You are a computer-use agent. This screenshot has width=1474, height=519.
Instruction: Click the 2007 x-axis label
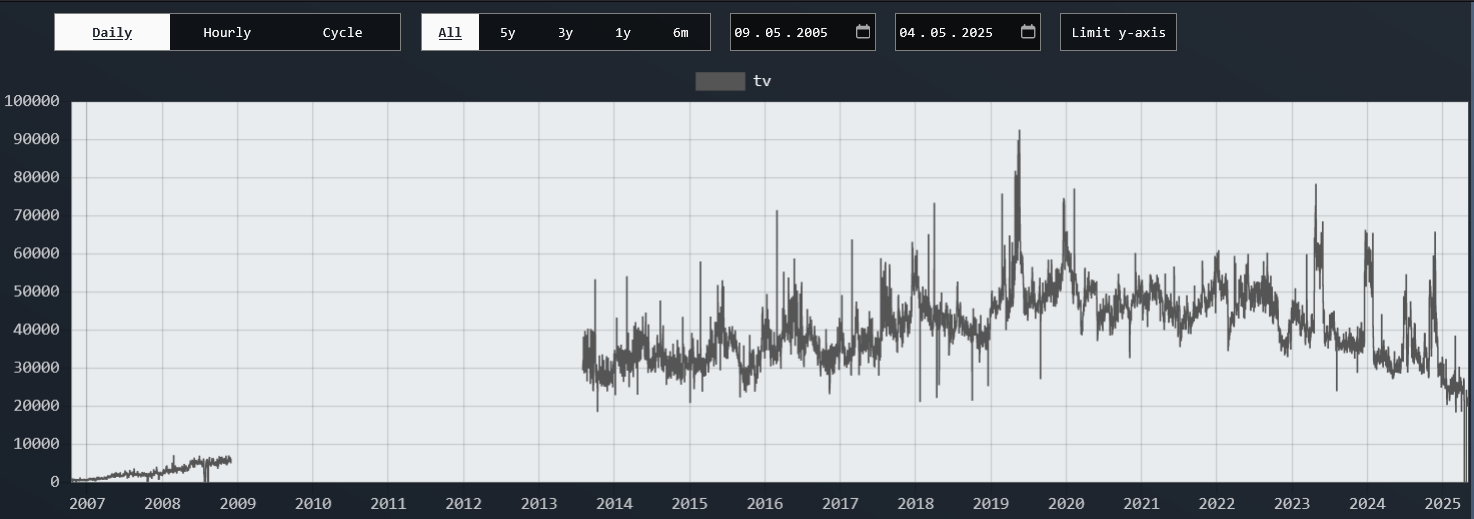point(87,503)
